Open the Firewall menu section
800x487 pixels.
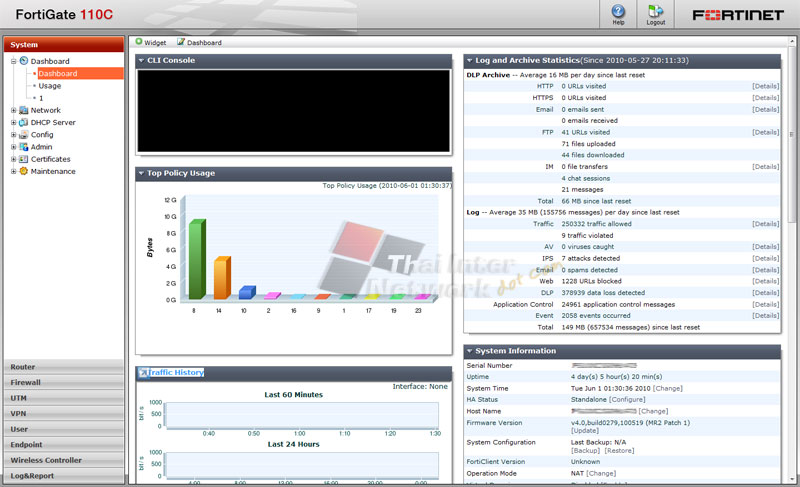[x=64, y=382]
